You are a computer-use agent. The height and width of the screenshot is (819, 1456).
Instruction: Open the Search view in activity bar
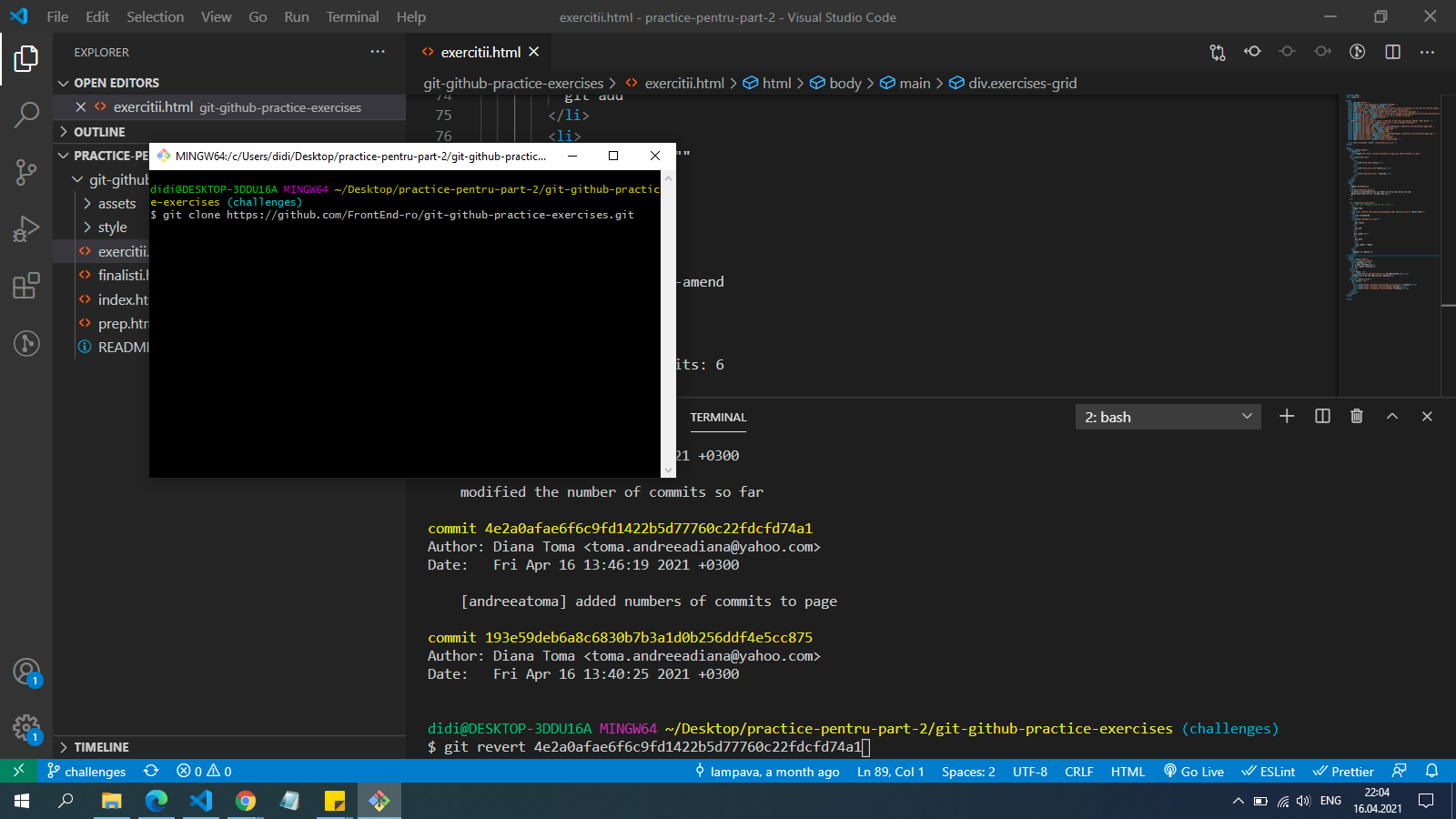[26, 115]
